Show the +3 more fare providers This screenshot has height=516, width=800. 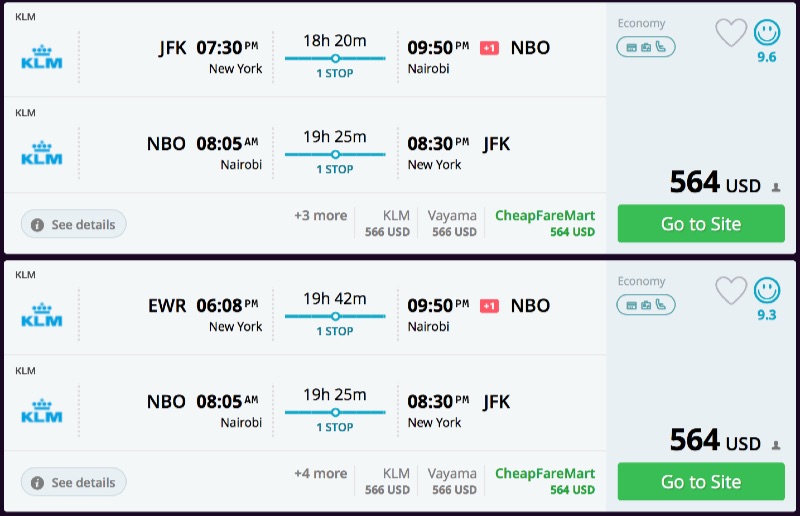pyautogui.click(x=320, y=215)
